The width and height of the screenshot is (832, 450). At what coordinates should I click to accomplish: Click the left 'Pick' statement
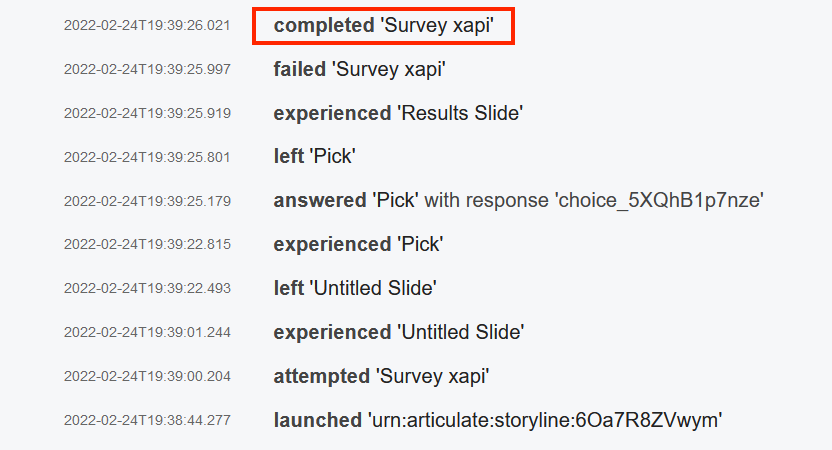[315, 157]
